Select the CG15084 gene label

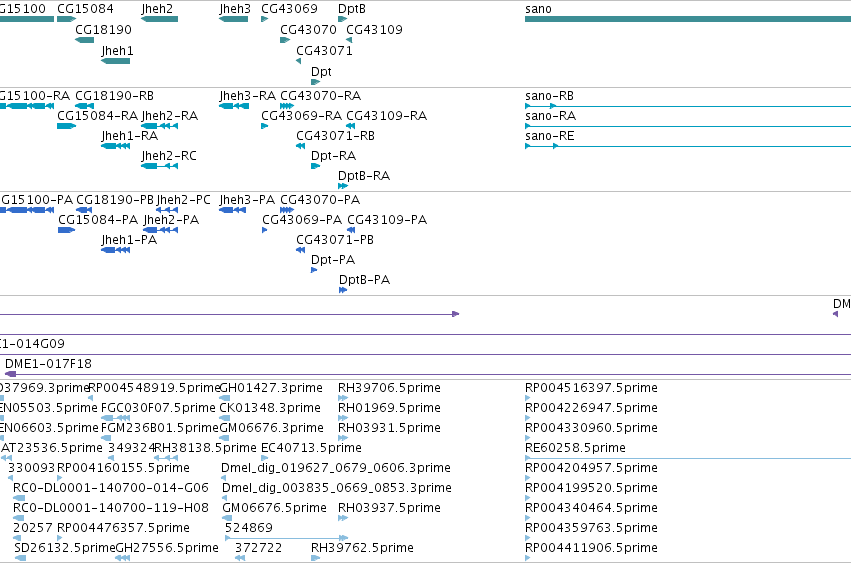[85, 9]
